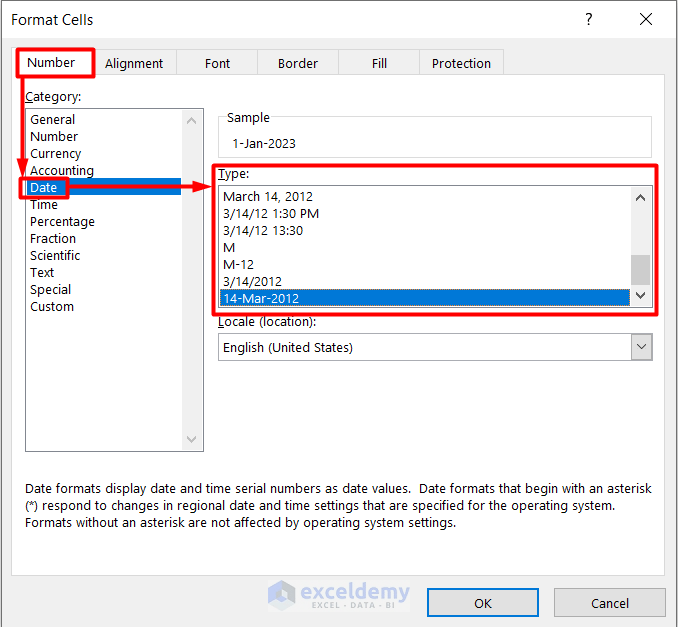Screen dimensions: 678x627
Task: Go to the Border tab
Action: (298, 64)
